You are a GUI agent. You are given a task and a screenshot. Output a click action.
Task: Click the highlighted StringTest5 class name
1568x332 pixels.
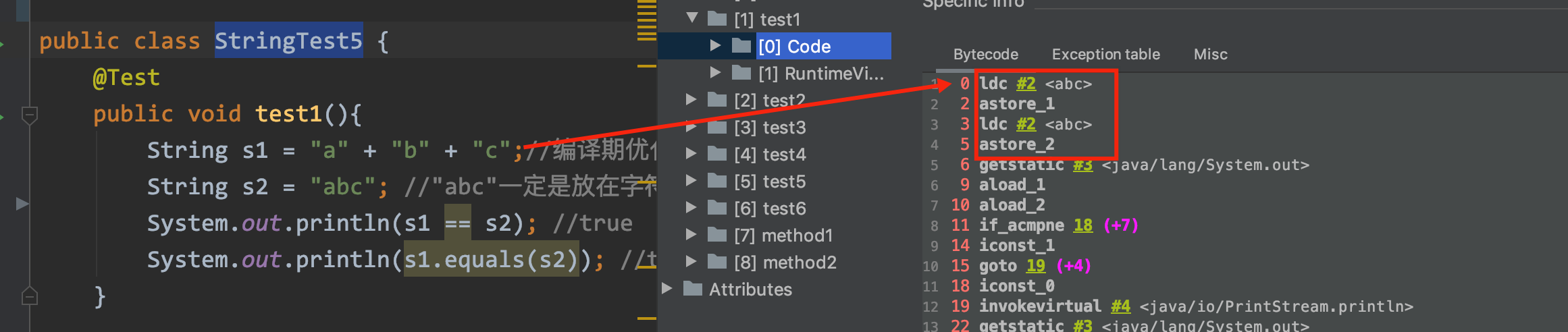[288, 41]
